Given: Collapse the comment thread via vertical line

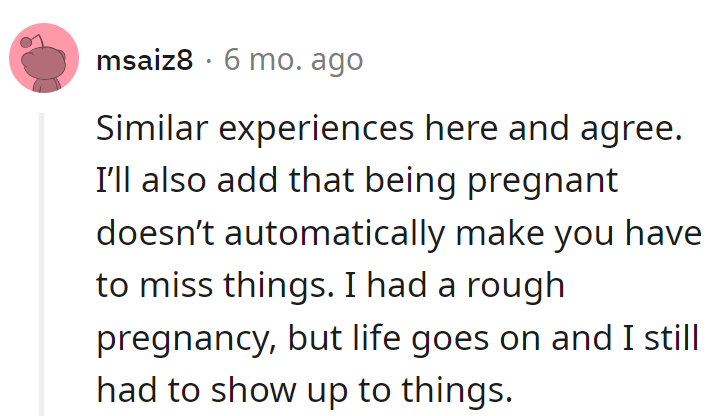Looking at the screenshot, I should click(43, 262).
